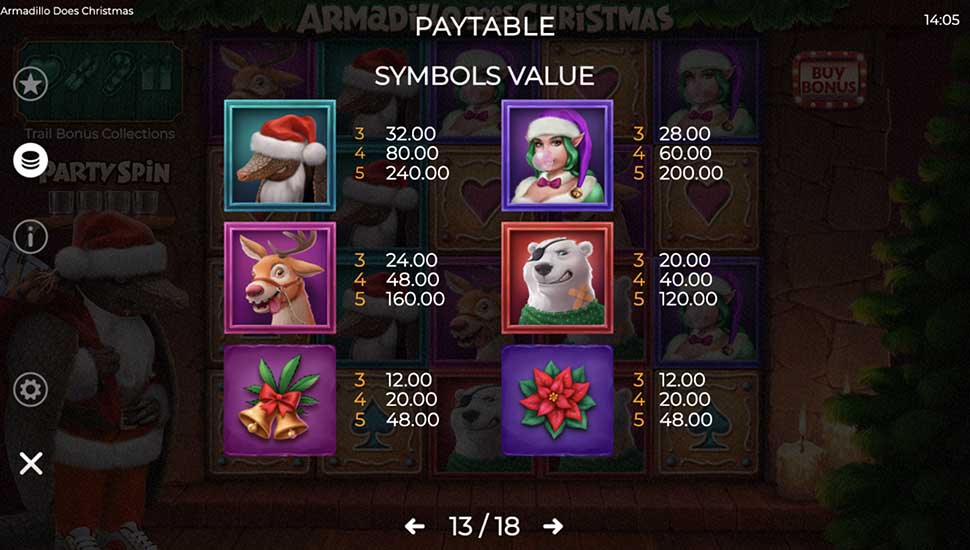
Task: Click the 200.00 elf five-symbol payout
Action: click(691, 173)
